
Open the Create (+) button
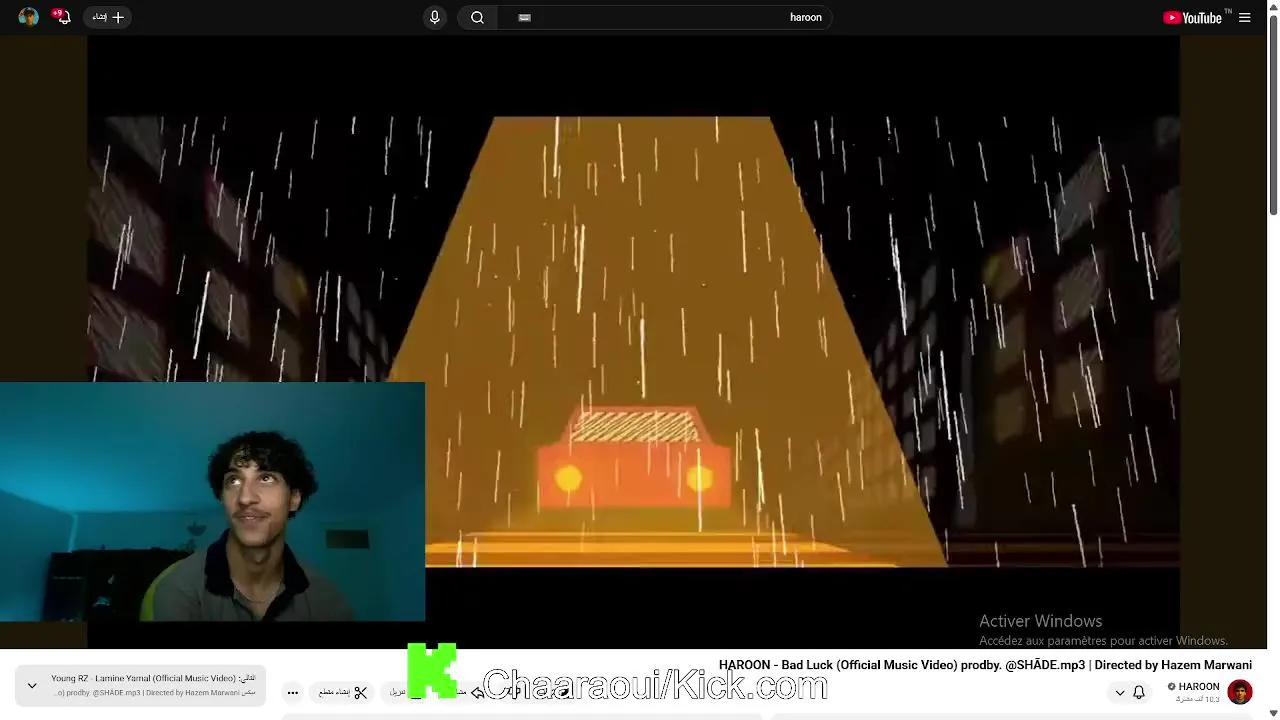(x=108, y=17)
